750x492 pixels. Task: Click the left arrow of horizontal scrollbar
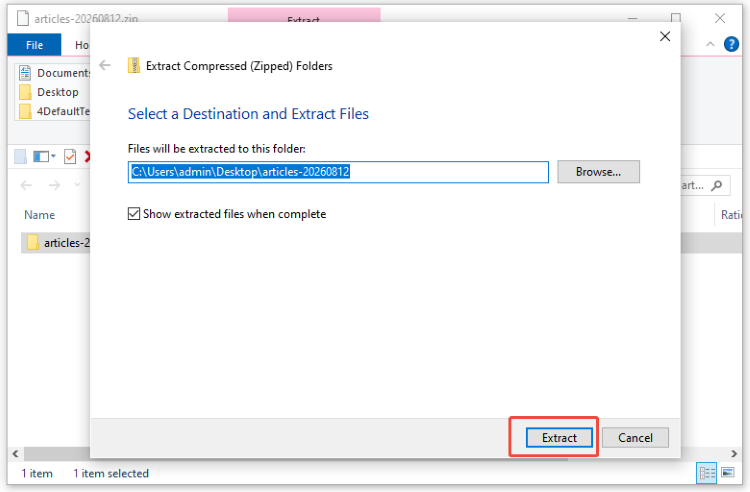tap(15, 453)
